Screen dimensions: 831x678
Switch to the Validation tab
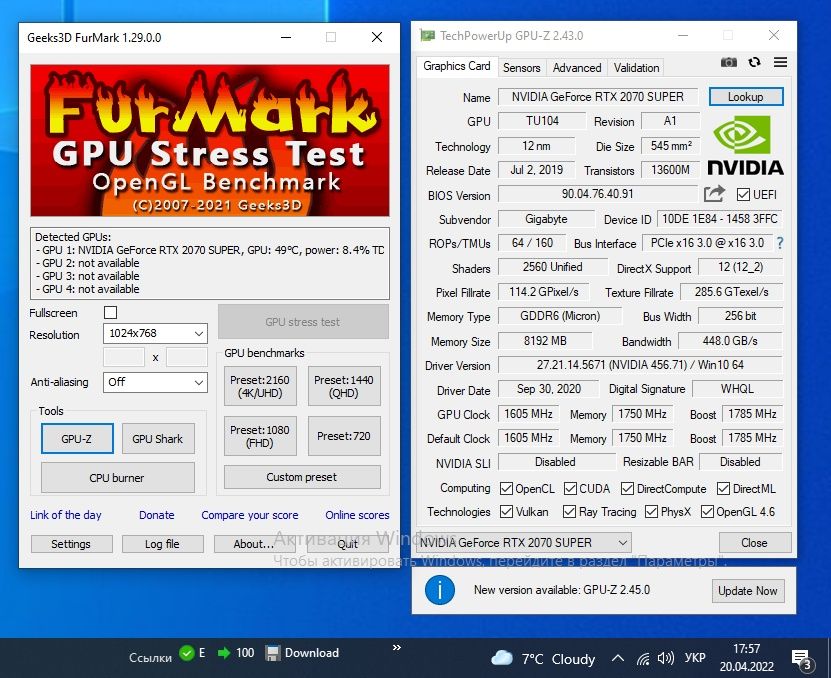click(636, 68)
